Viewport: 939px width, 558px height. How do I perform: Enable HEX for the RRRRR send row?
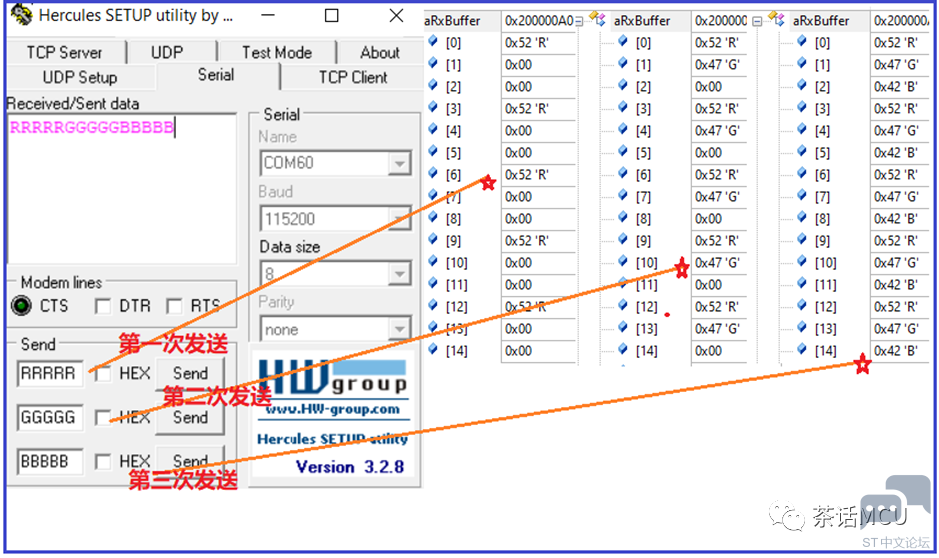click(x=103, y=374)
